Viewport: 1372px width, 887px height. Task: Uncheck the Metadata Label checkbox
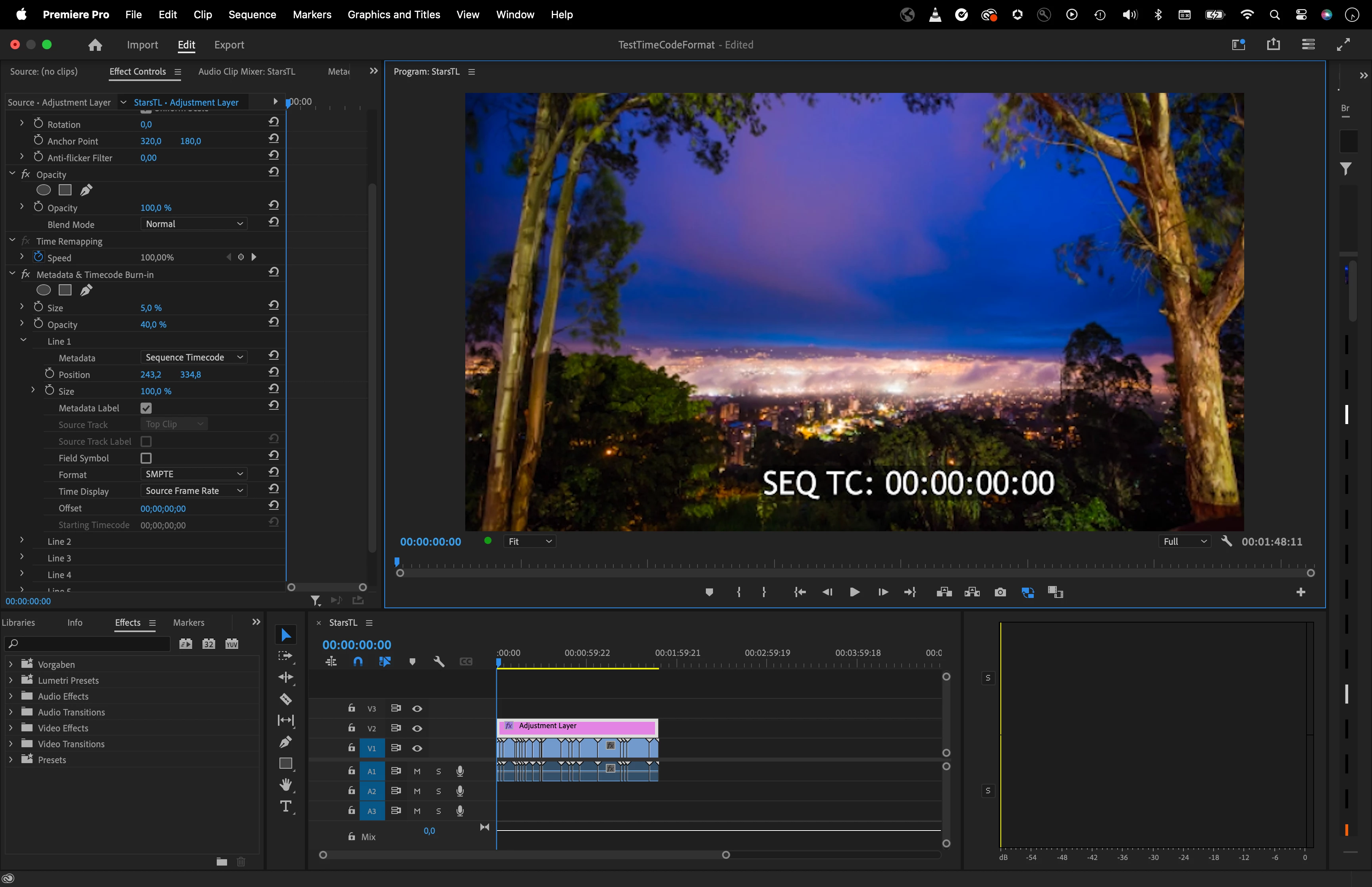click(146, 408)
